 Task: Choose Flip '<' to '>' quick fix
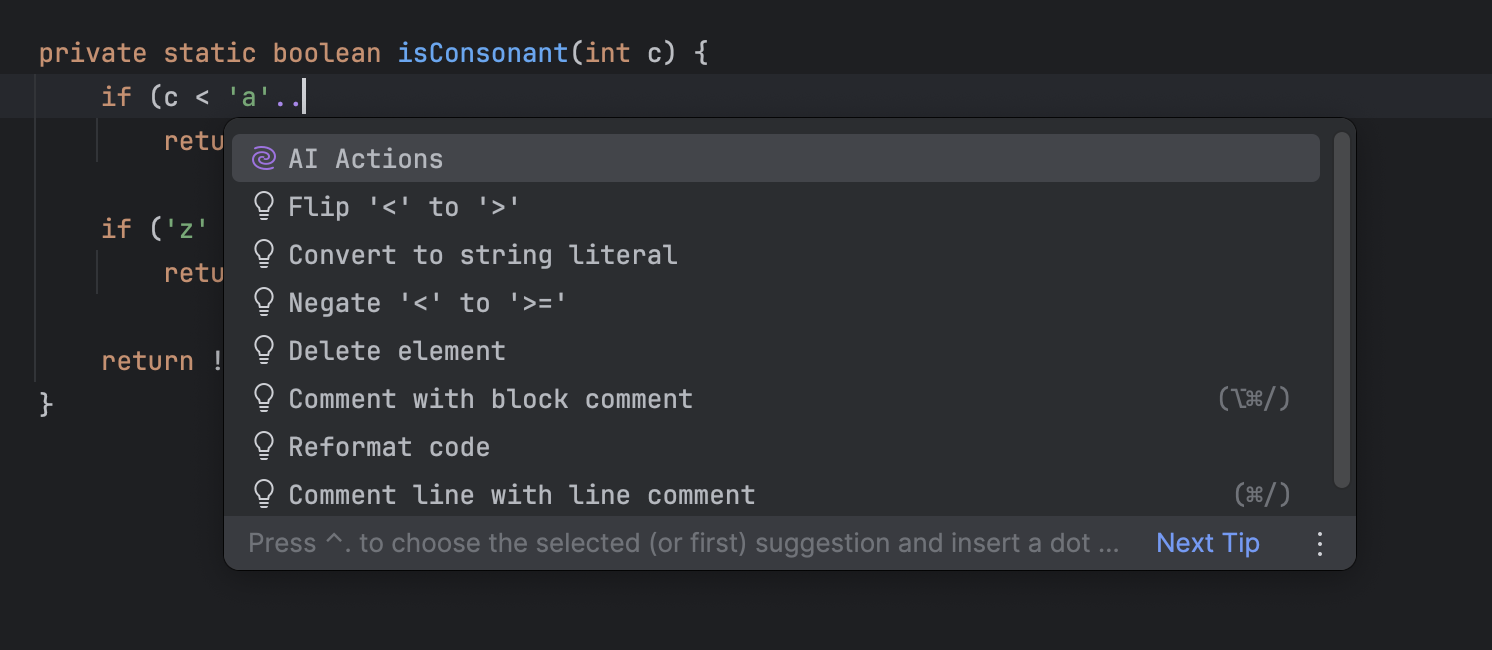[x=402, y=205]
